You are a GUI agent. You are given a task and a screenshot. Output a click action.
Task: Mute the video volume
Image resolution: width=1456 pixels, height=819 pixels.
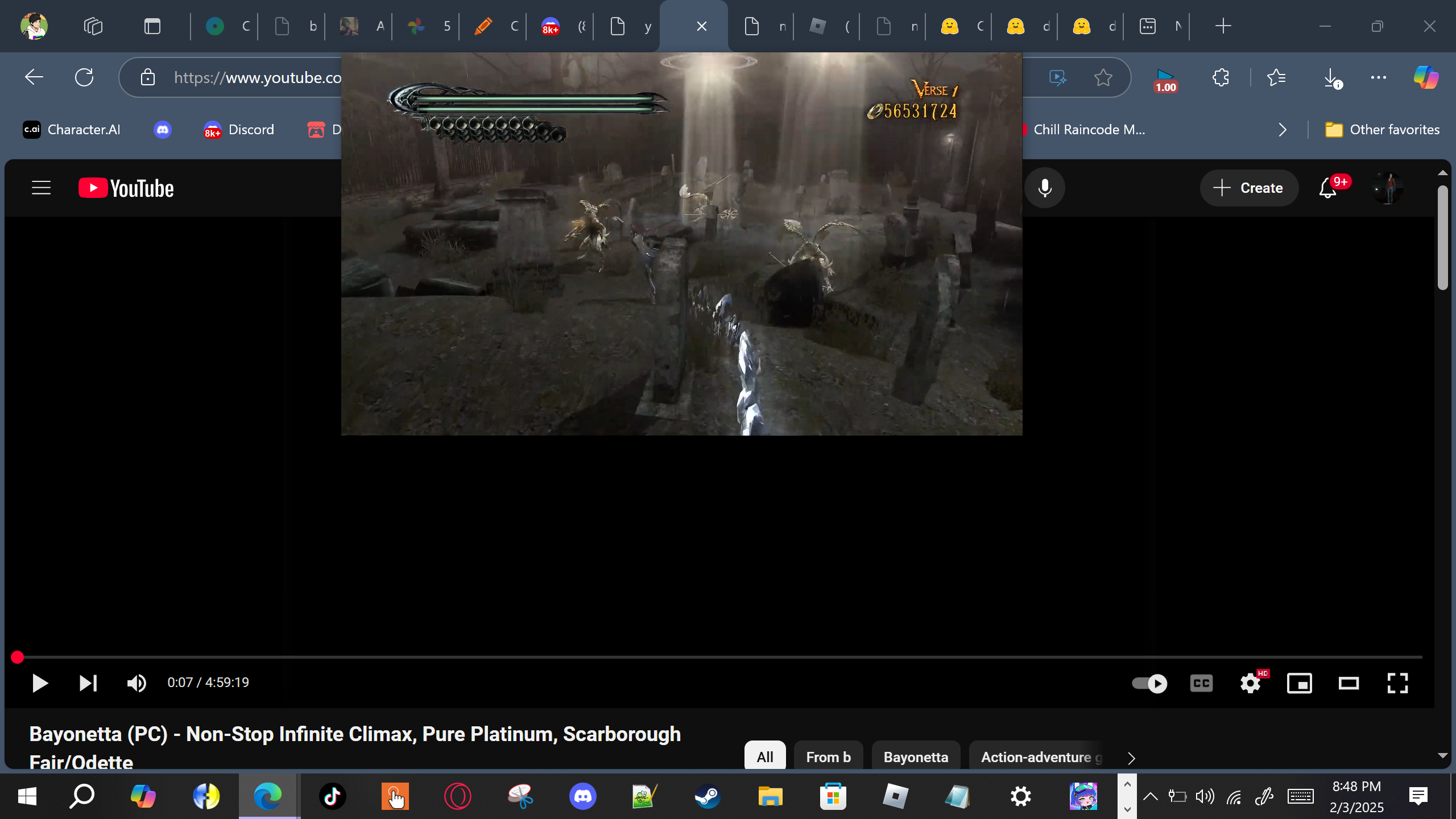tap(136, 683)
